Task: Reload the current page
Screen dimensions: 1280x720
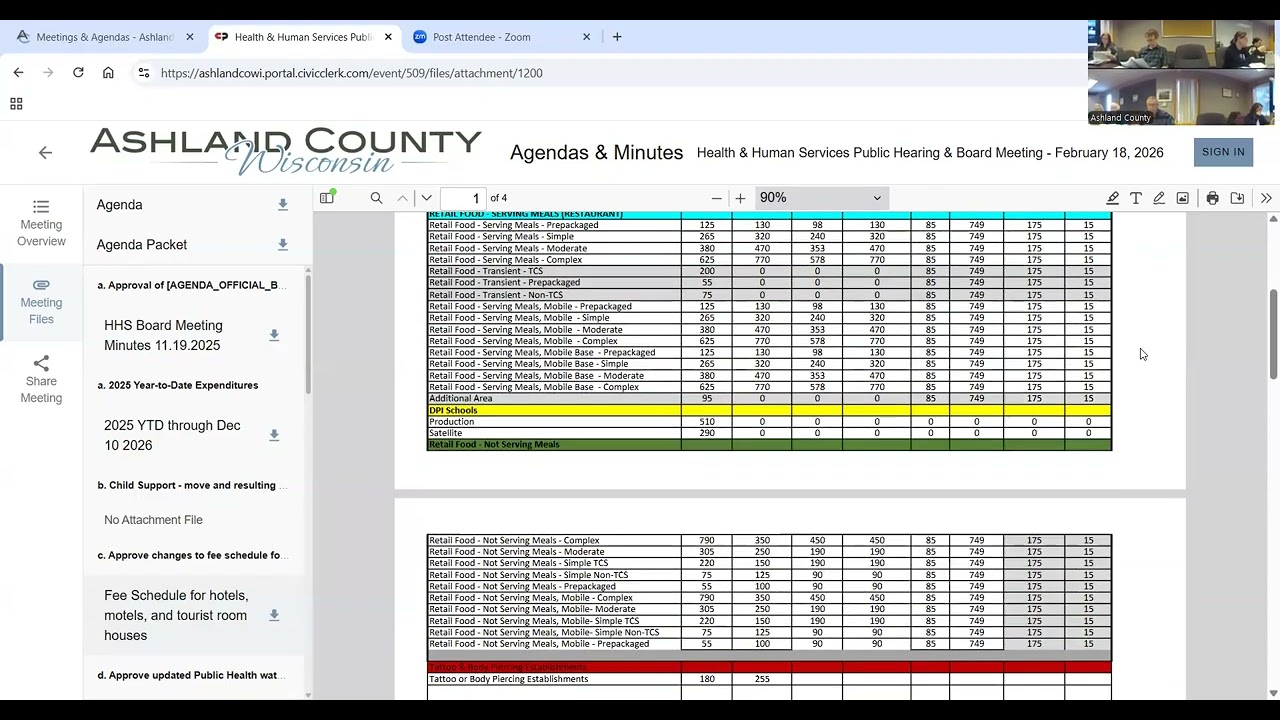Action: (78, 72)
